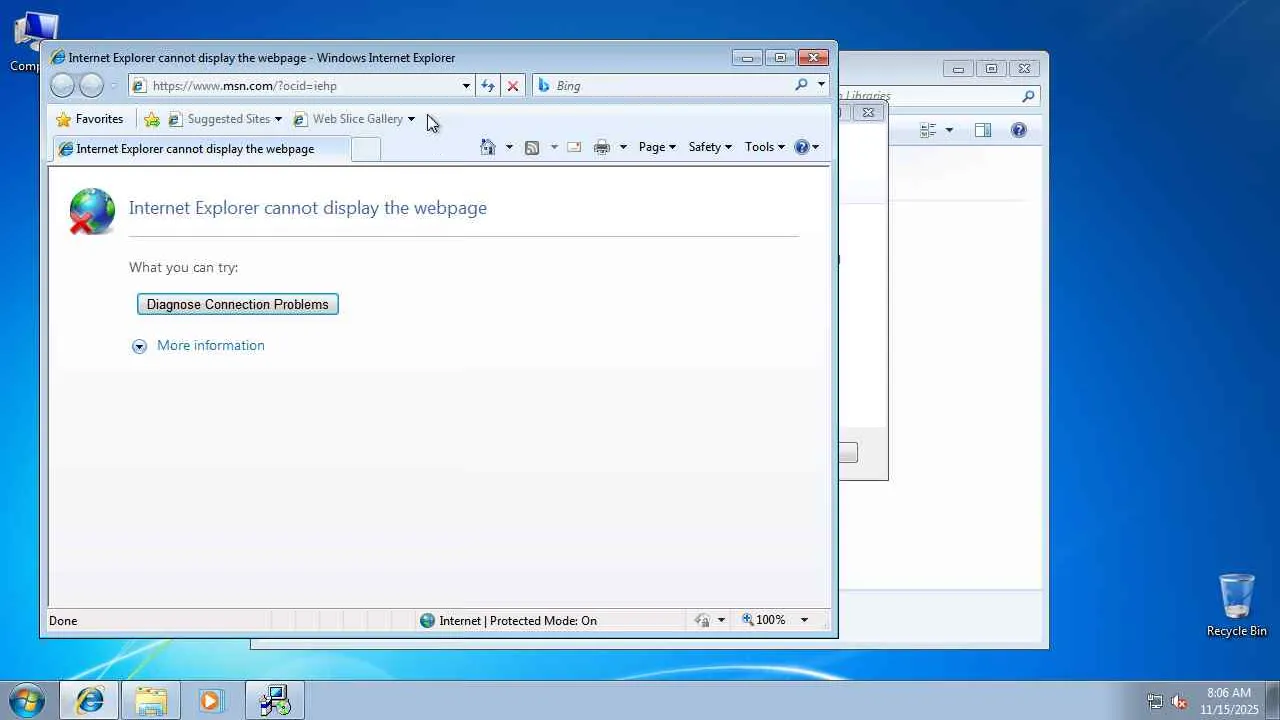Screen dimensions: 1280x720
Task: Click the Libraries window search box
Action: click(x=940, y=96)
